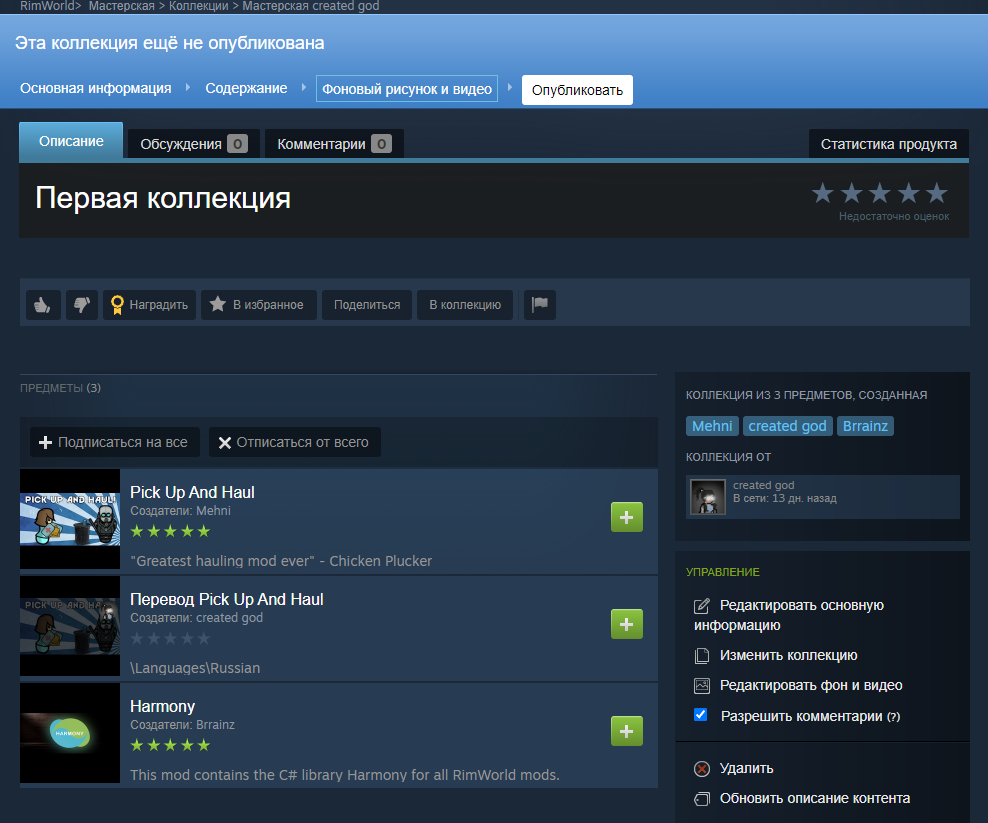Click the red X icon beside Удалить
Screen dimensions: 988x823
[701, 769]
